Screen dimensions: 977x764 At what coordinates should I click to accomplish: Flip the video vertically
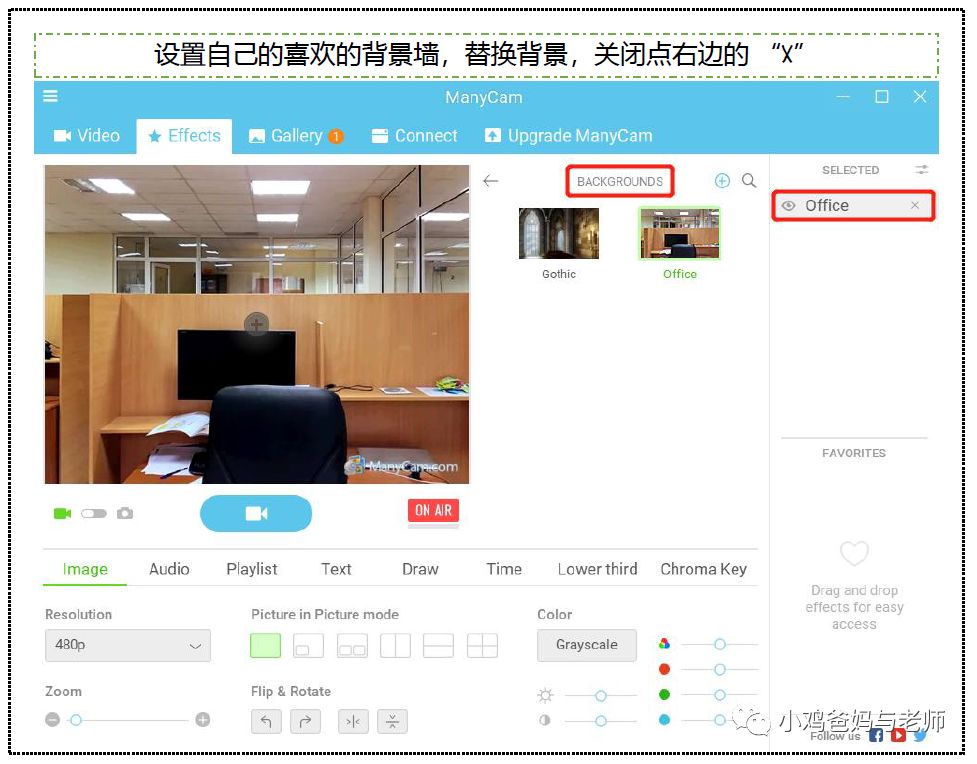tap(393, 721)
